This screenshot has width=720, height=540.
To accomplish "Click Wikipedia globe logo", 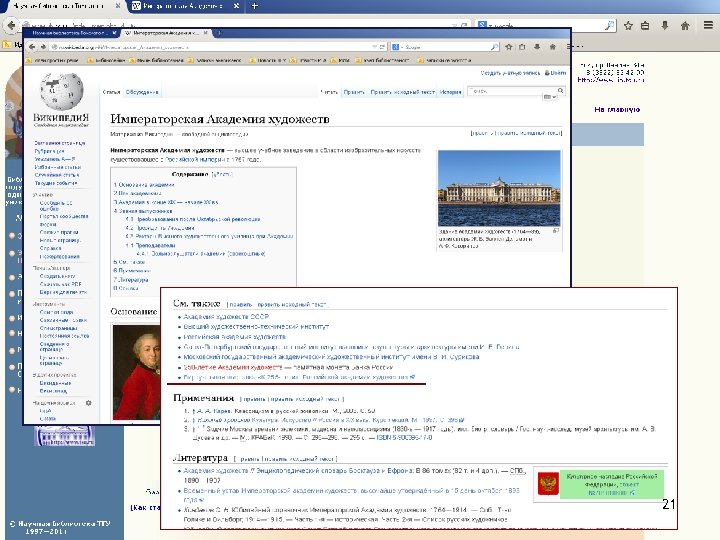I will pos(61,91).
